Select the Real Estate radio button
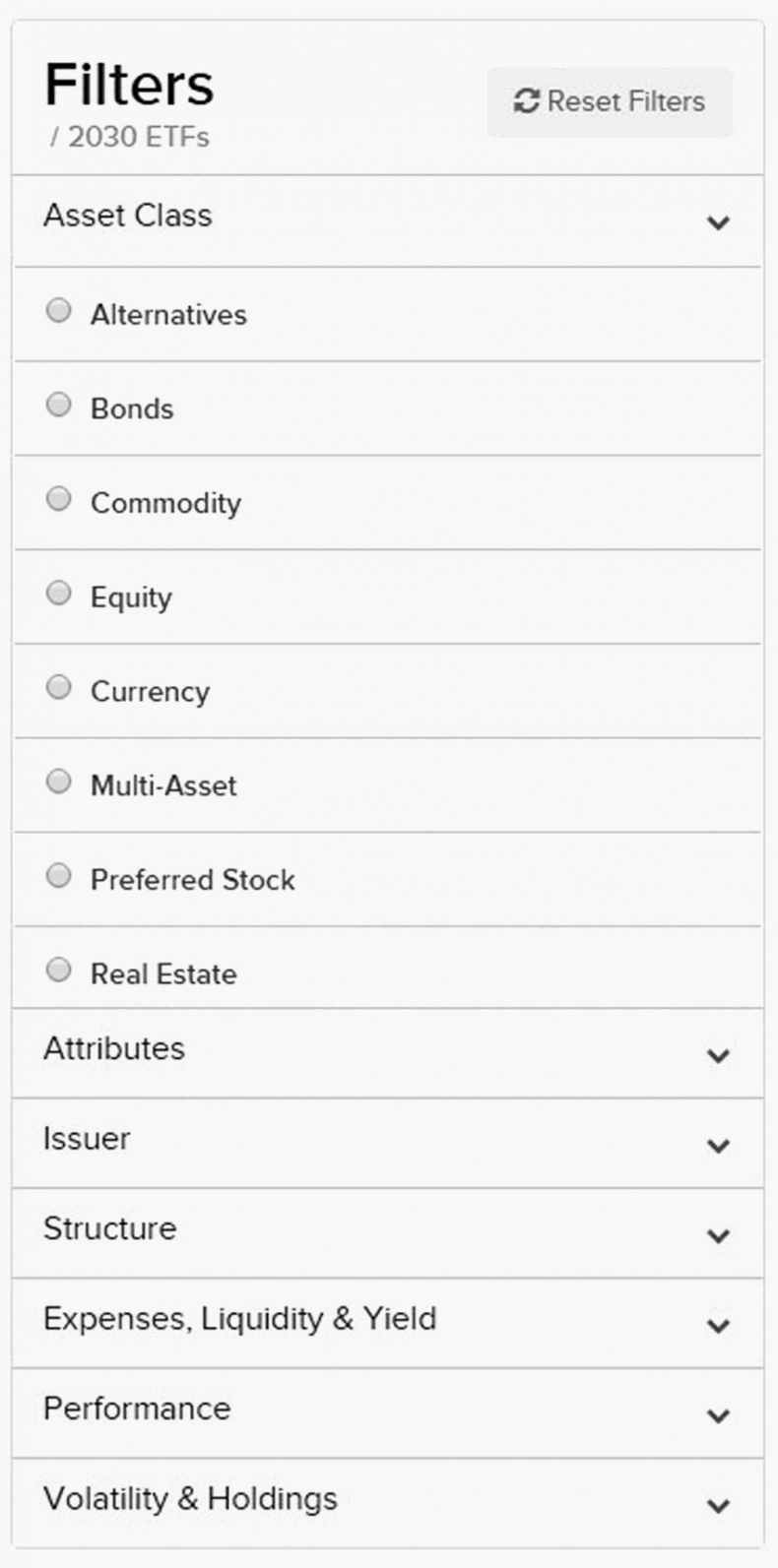 coord(59,971)
